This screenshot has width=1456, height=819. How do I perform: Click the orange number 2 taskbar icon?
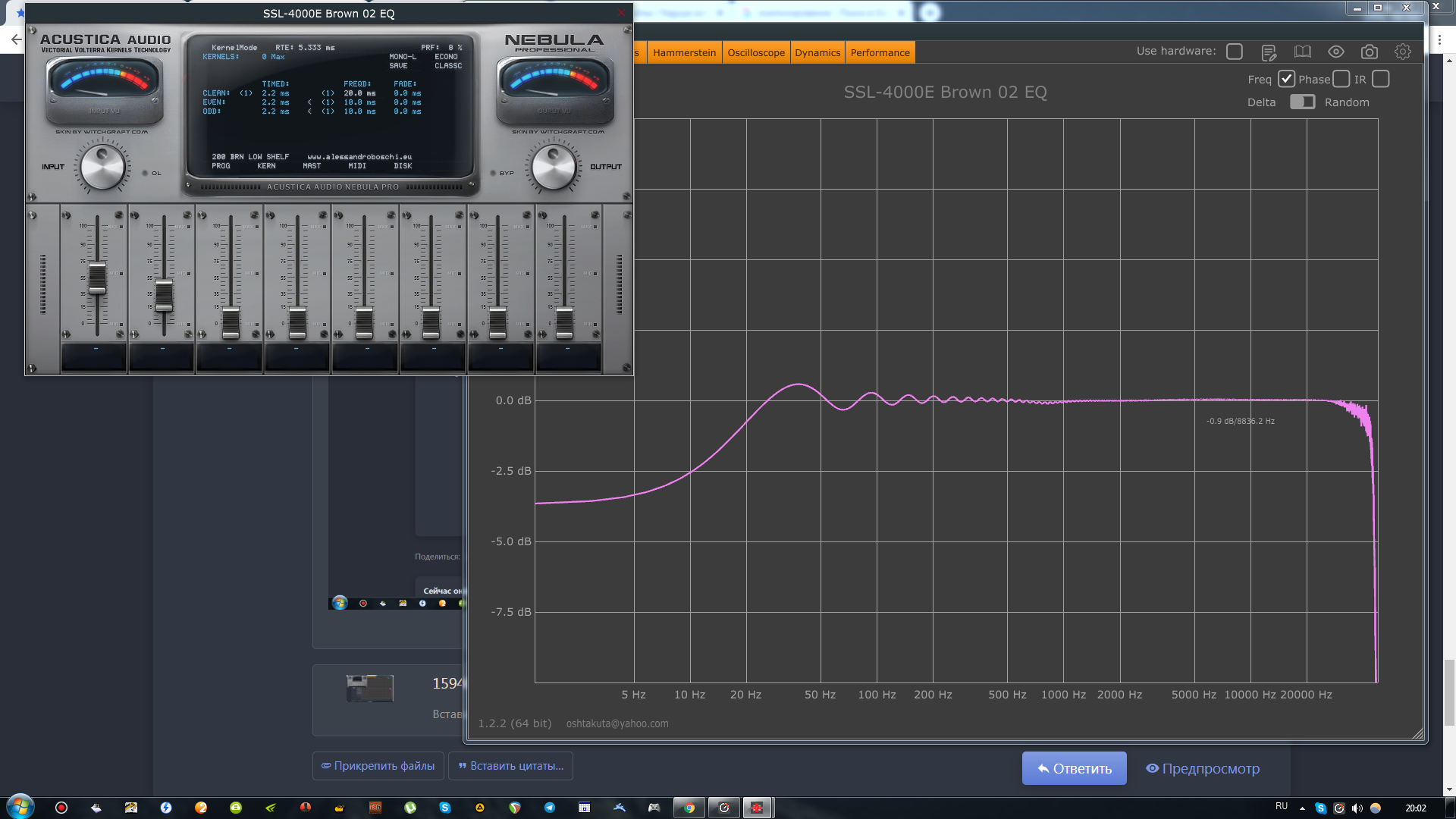201,808
